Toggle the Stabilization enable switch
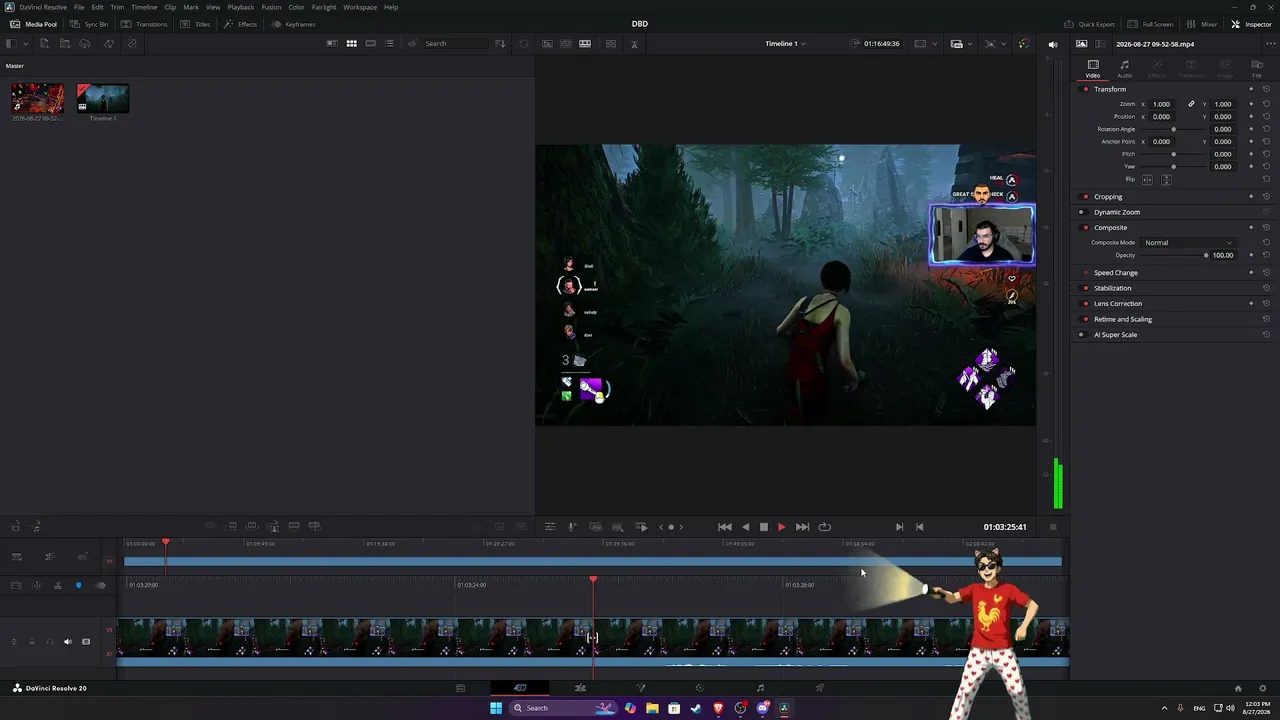Screen dimensions: 1280x720 click(1086, 288)
